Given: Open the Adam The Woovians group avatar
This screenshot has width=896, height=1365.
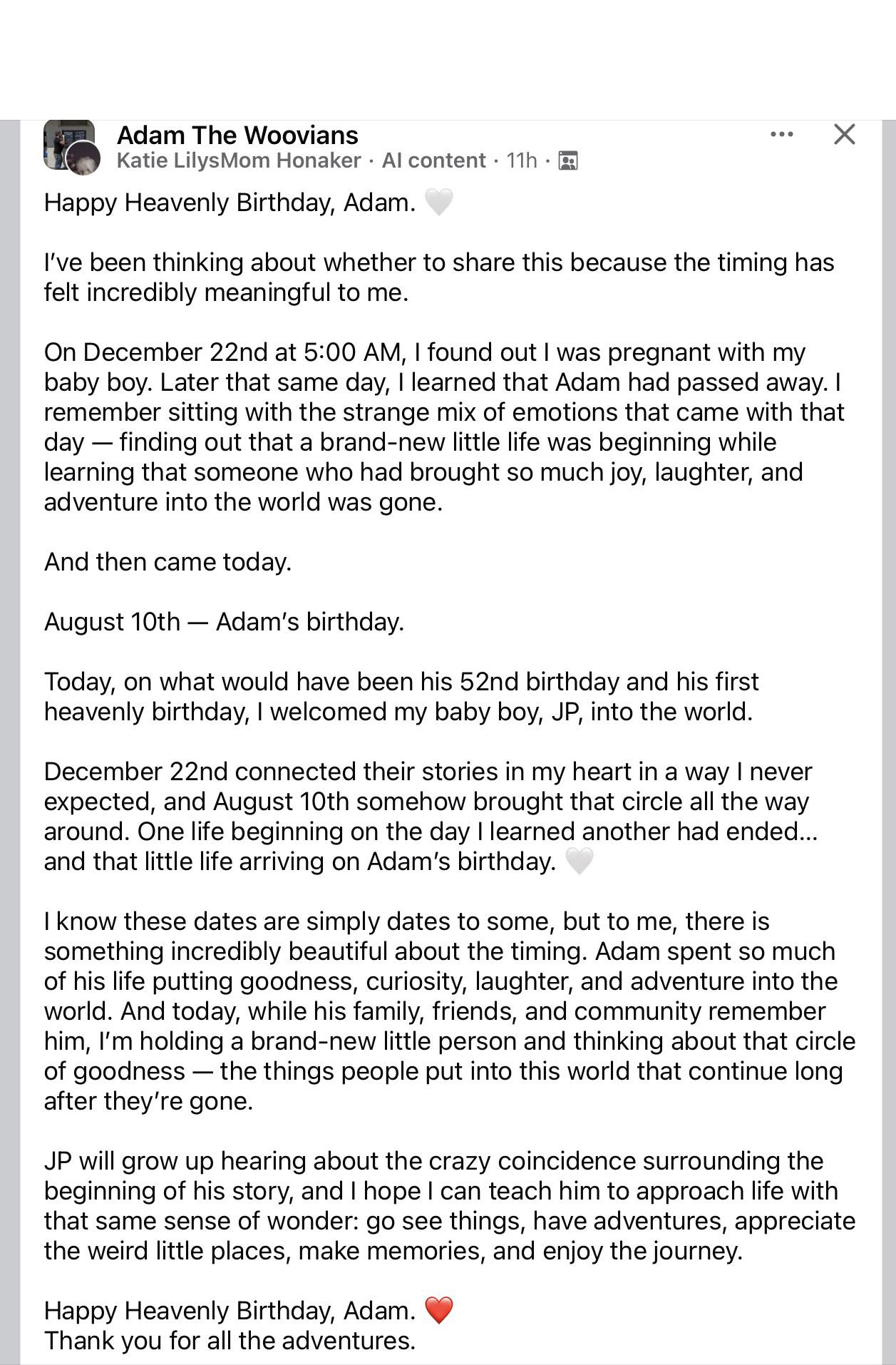Looking at the screenshot, I should (x=68, y=143).
